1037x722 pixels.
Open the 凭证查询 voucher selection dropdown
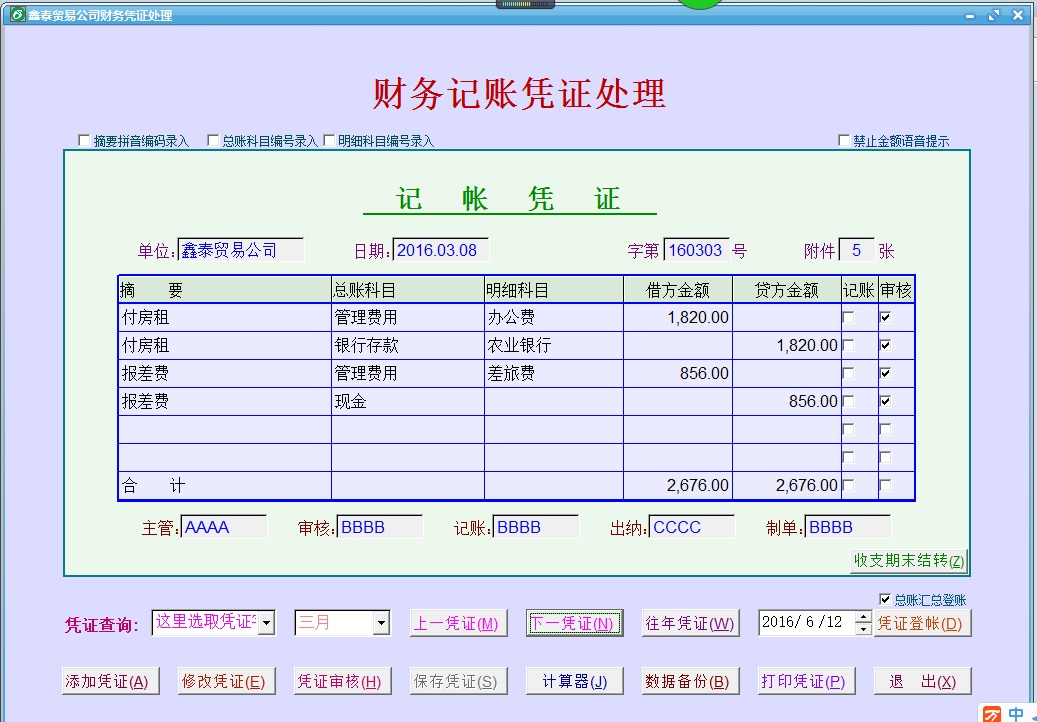267,622
